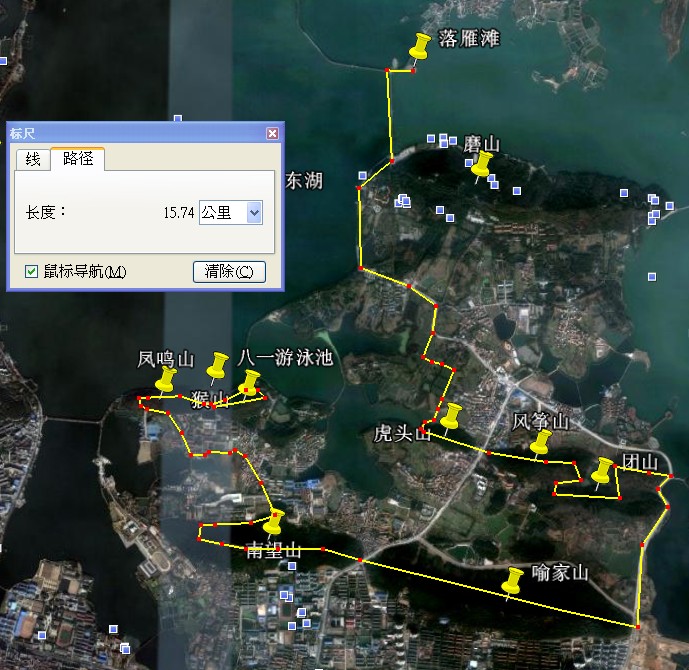Image resolution: width=689 pixels, height=670 pixels.
Task: Click the 落雁滩 yellow pushpin
Action: point(420,47)
